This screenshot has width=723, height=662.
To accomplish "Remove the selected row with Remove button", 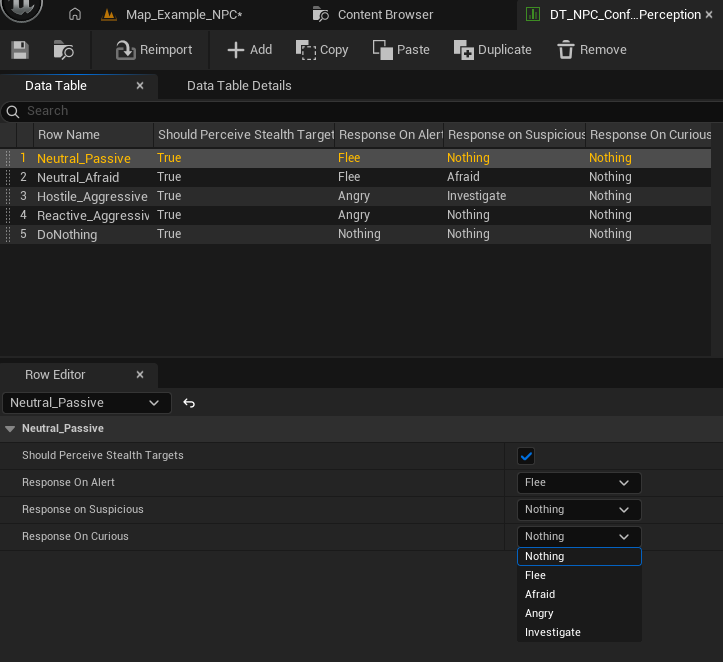I will tap(591, 50).
